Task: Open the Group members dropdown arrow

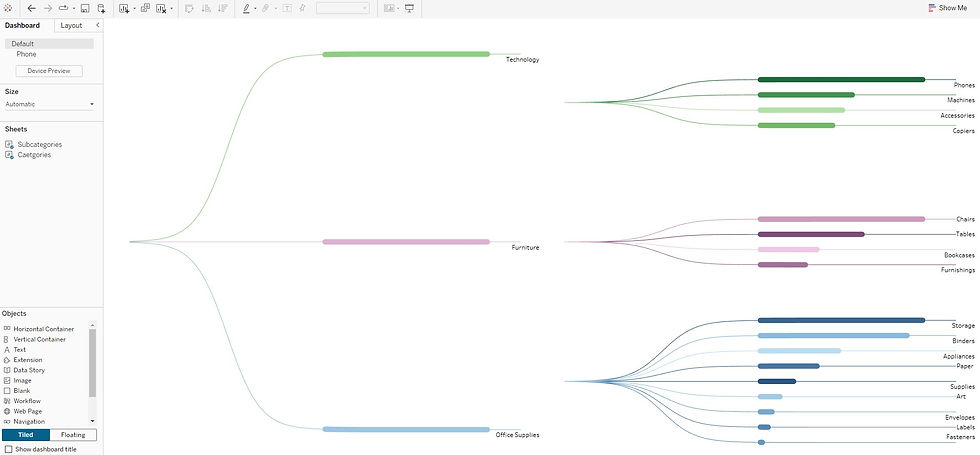Action: (x=275, y=9)
